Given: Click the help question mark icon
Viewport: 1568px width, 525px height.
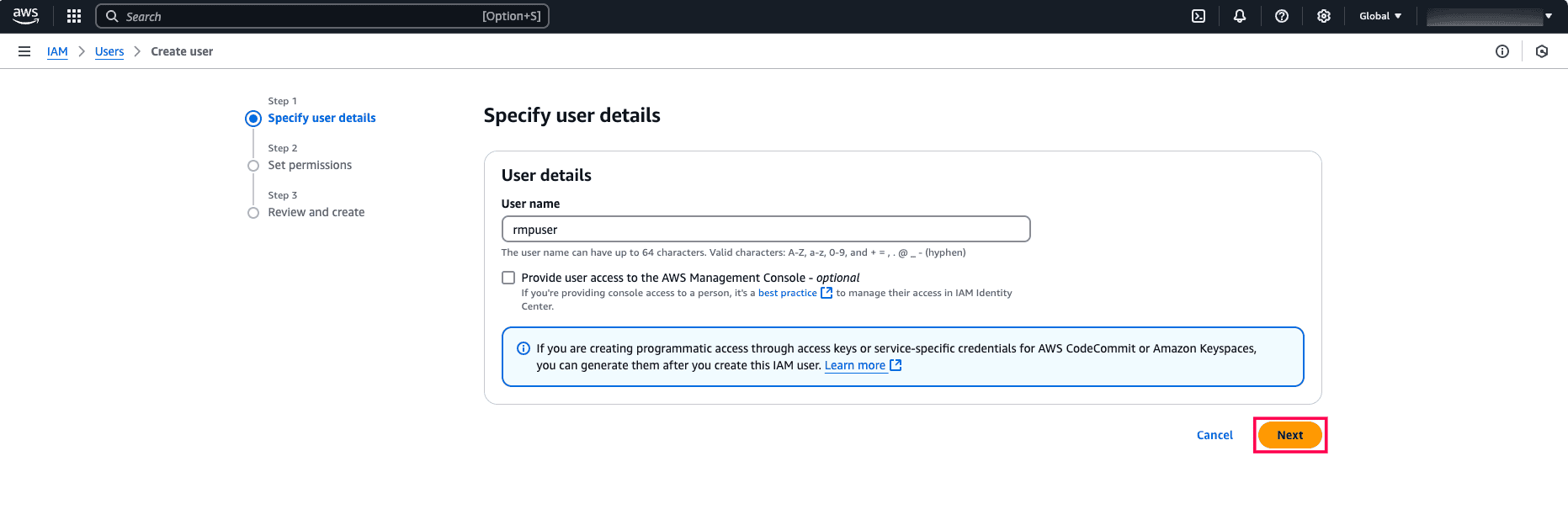Looking at the screenshot, I should [x=1282, y=16].
